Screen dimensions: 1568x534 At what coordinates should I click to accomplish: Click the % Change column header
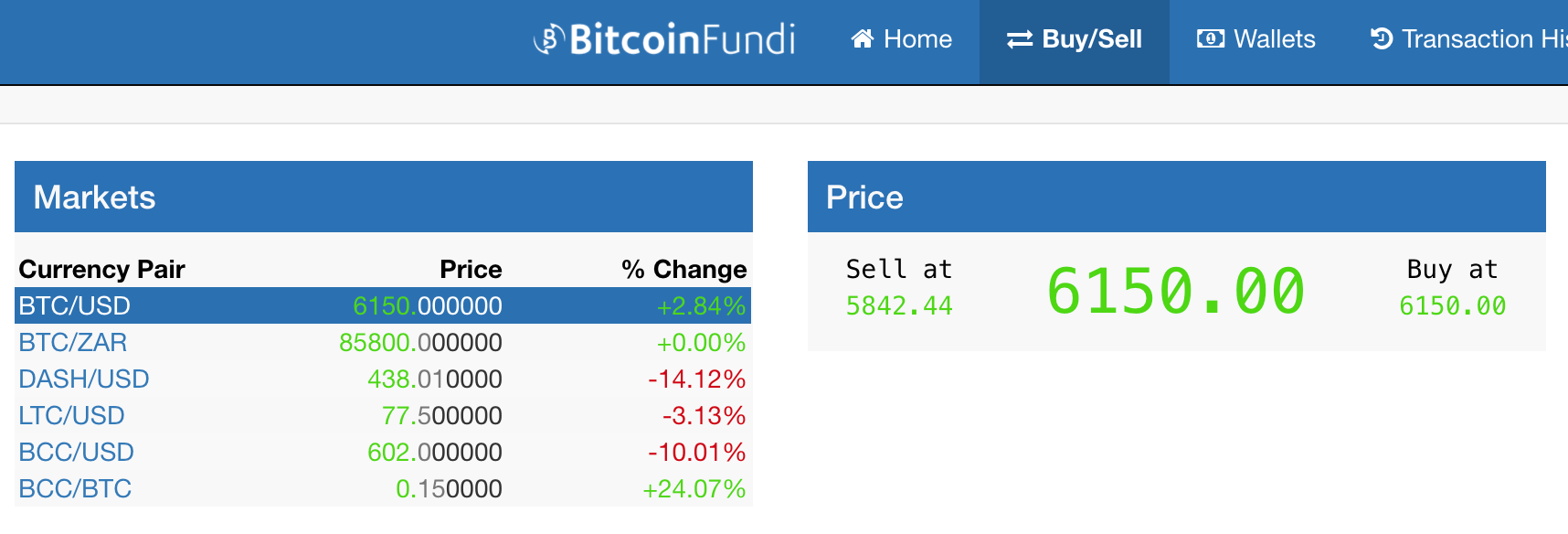point(684,269)
